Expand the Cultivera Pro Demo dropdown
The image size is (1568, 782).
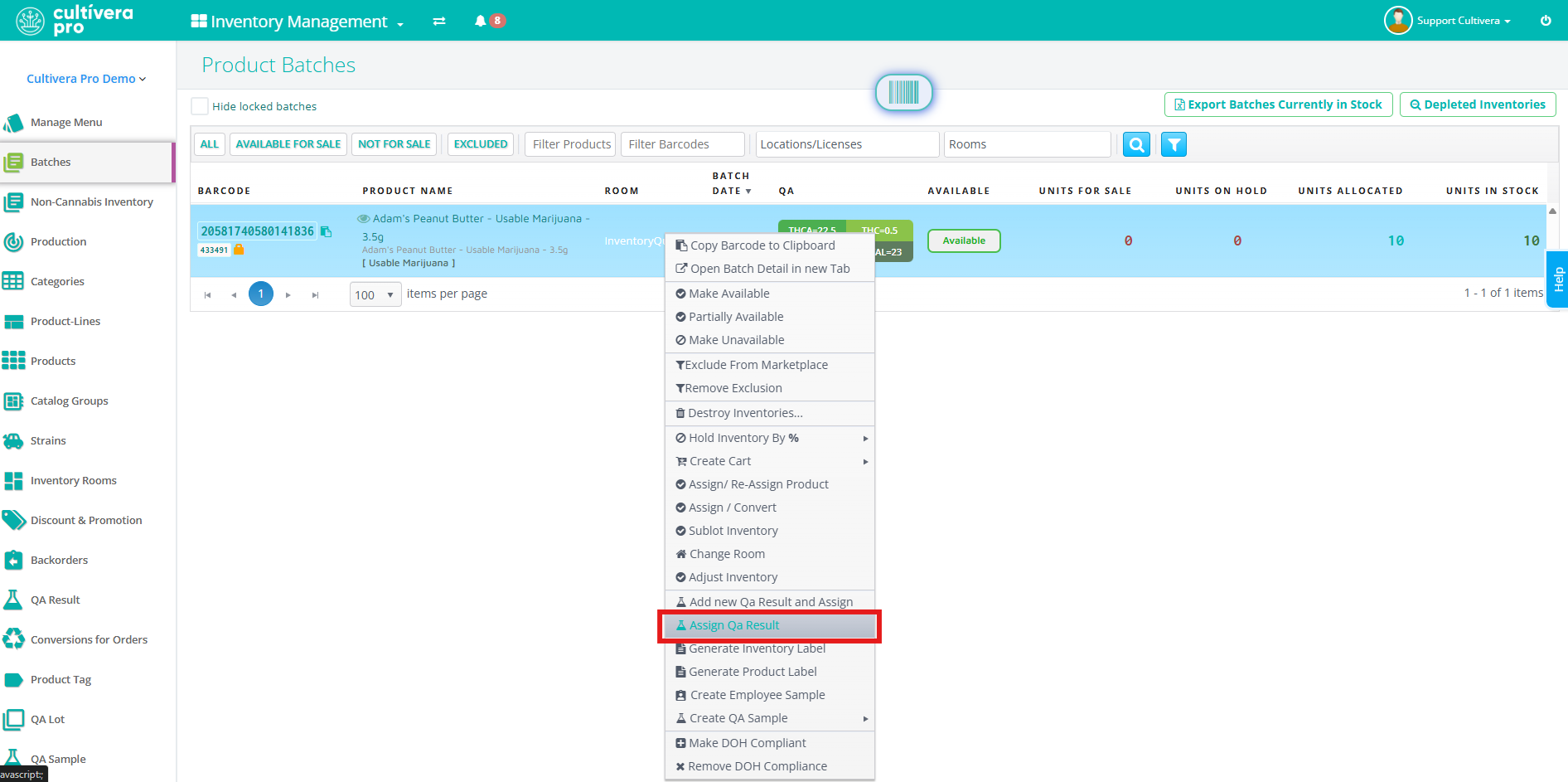(86, 79)
